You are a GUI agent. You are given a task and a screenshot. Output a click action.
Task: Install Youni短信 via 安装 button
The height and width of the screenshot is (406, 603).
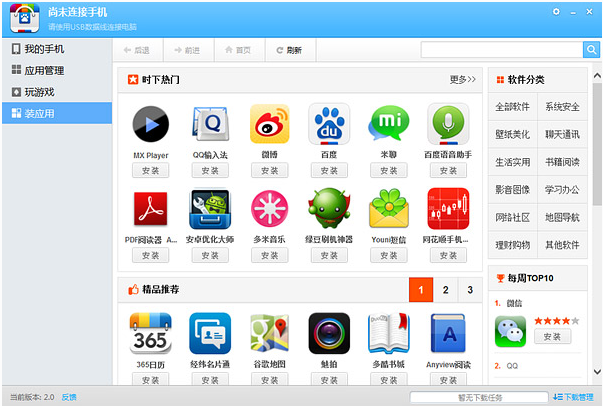coord(389,255)
